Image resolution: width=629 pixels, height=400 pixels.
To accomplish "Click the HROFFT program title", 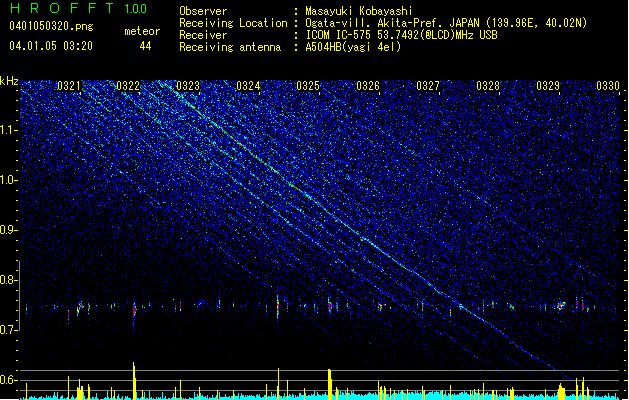I will coord(62,8).
